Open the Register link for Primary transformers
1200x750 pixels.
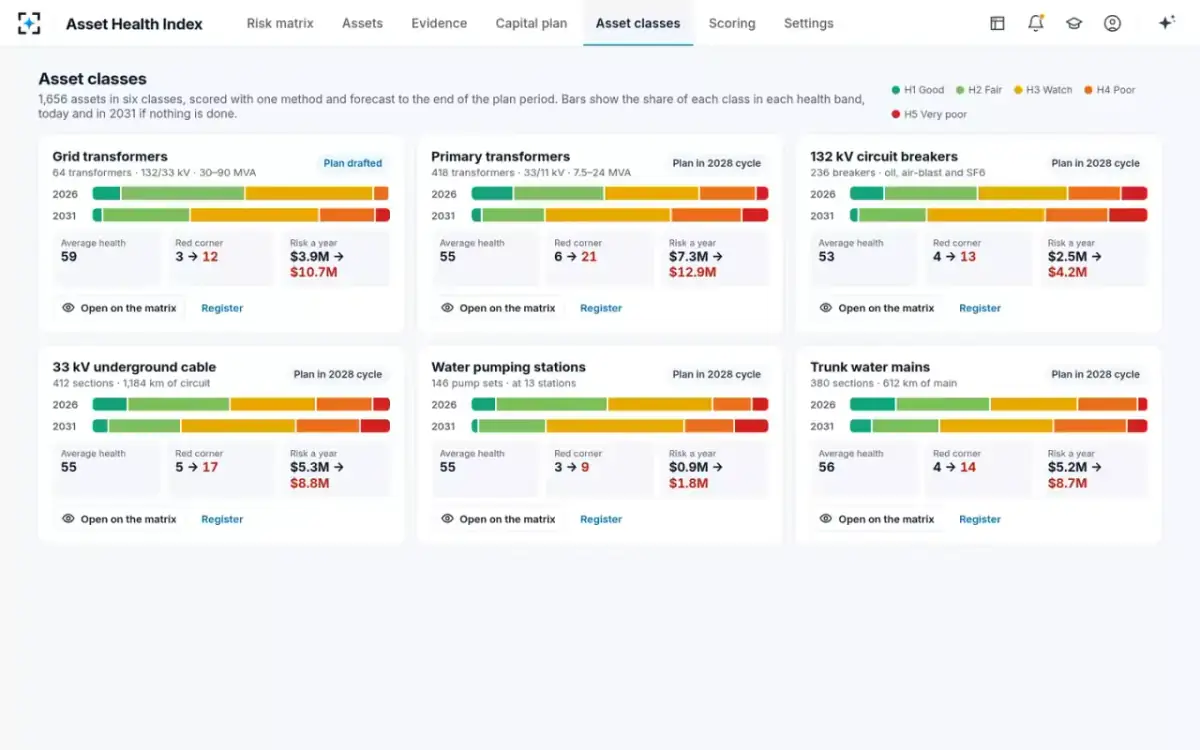click(x=601, y=308)
